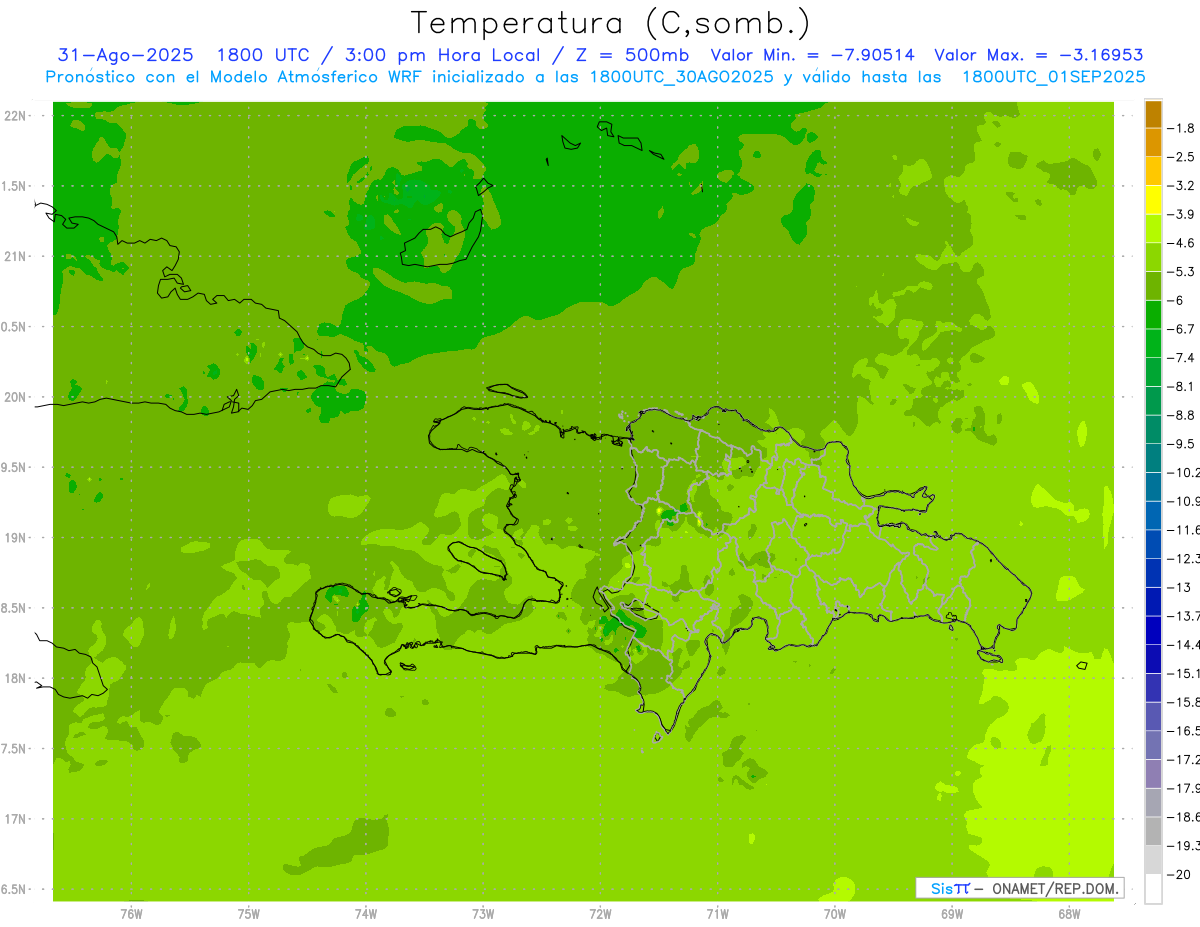Pick the yellow swatch between -3.2 and -3.9

[1153, 200]
